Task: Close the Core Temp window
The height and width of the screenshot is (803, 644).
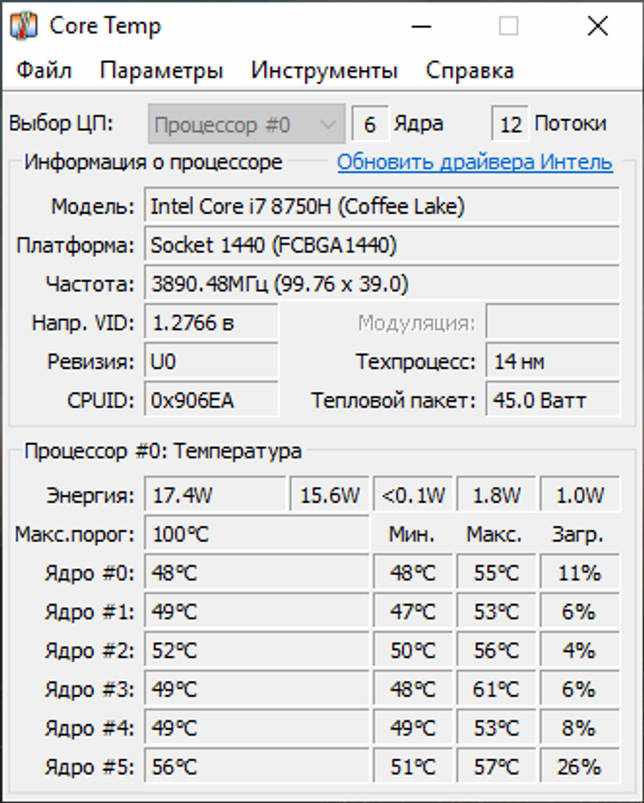Action: pyautogui.click(x=597, y=26)
